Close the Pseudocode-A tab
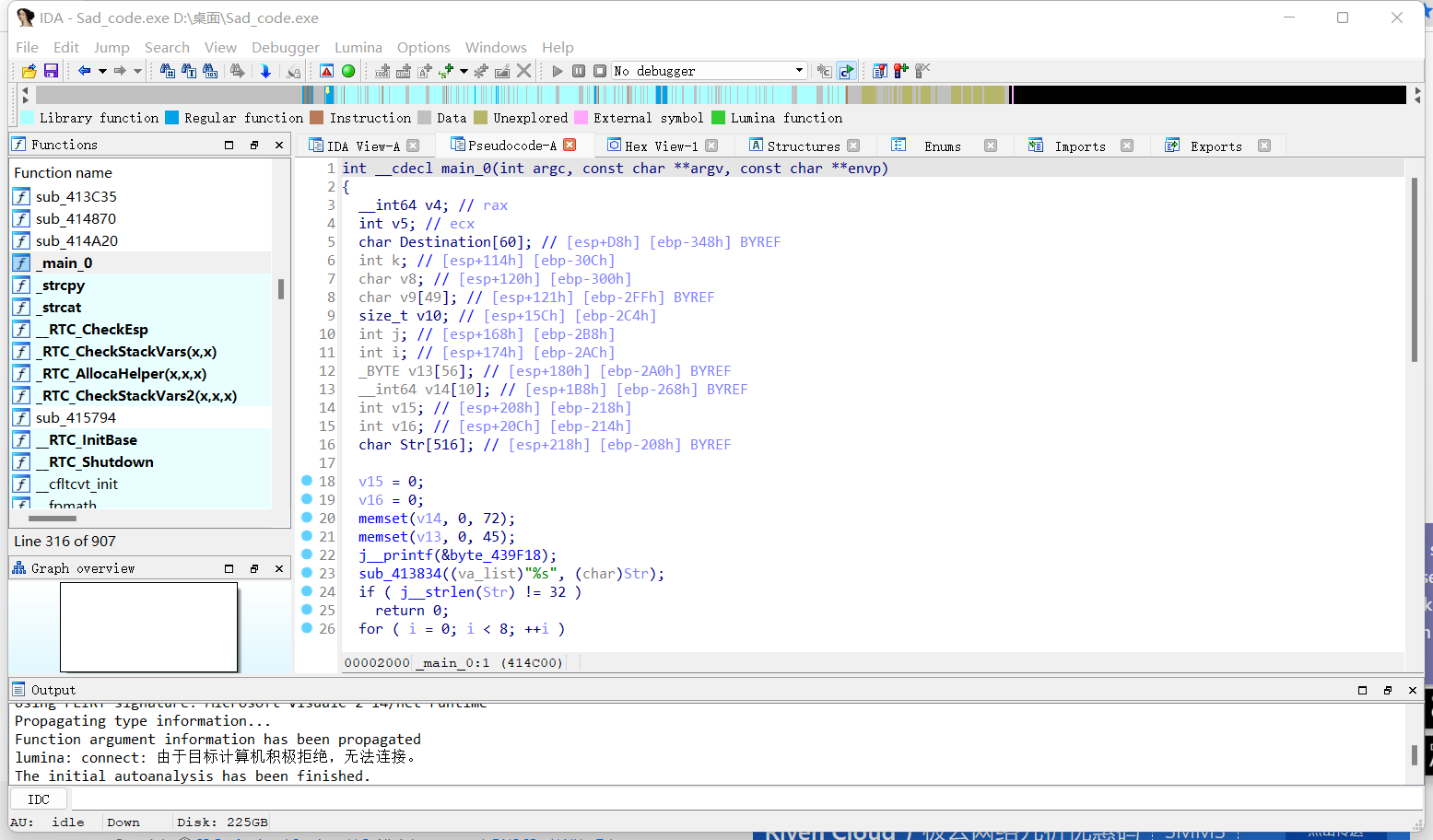The width and height of the screenshot is (1433, 840). tap(570, 145)
